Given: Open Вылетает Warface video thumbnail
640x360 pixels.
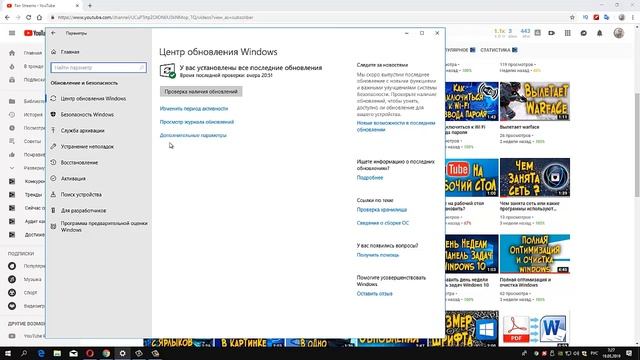Looking at the screenshot, I should click(x=535, y=101).
